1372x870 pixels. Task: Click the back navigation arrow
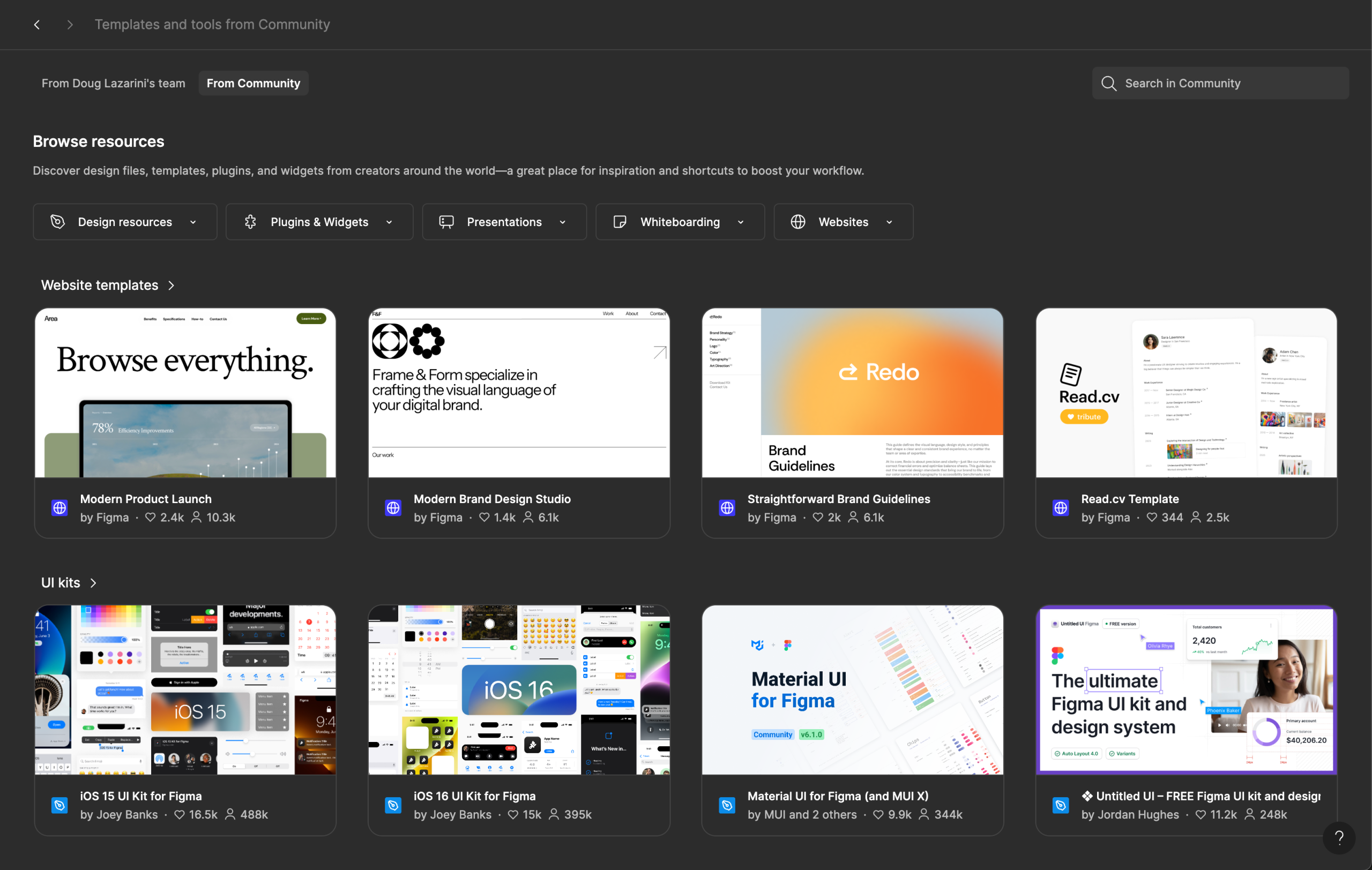point(36,25)
